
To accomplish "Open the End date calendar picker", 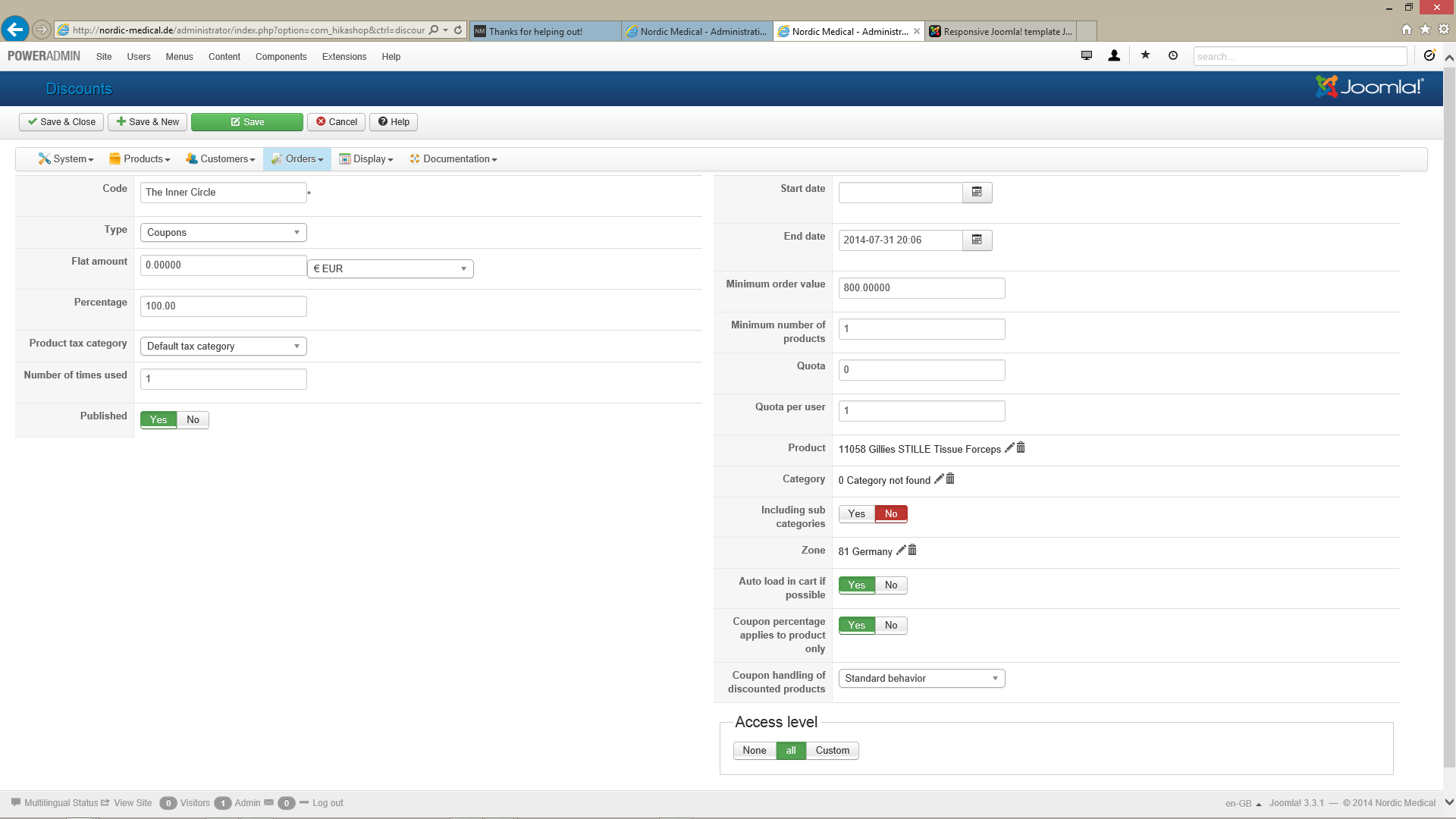I will tap(977, 240).
